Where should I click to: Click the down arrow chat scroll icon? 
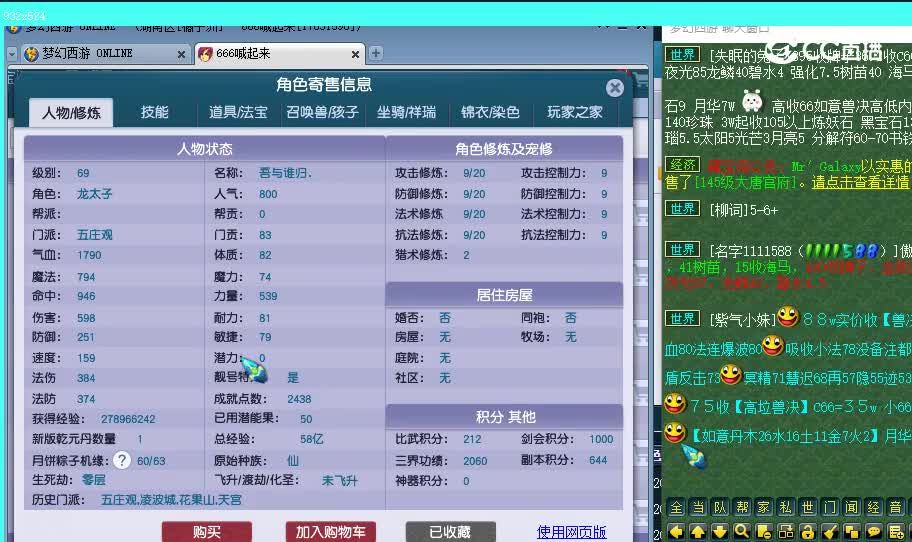720,532
